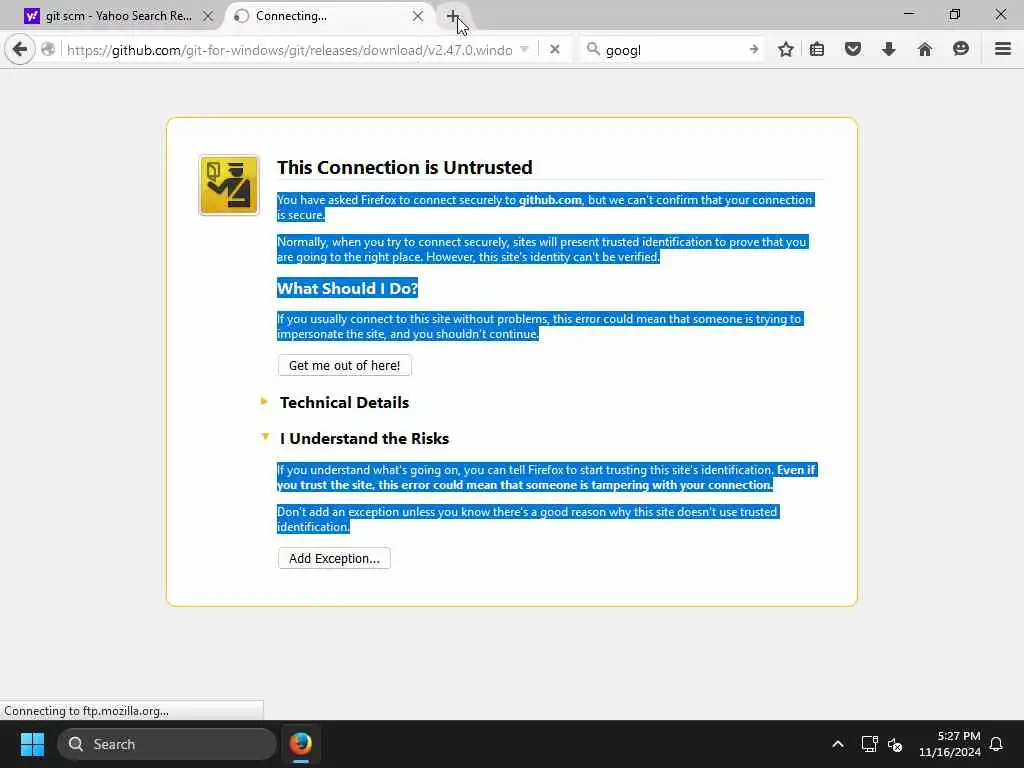Open the network status tray icon
The width and height of the screenshot is (1024, 768).
[x=869, y=744]
